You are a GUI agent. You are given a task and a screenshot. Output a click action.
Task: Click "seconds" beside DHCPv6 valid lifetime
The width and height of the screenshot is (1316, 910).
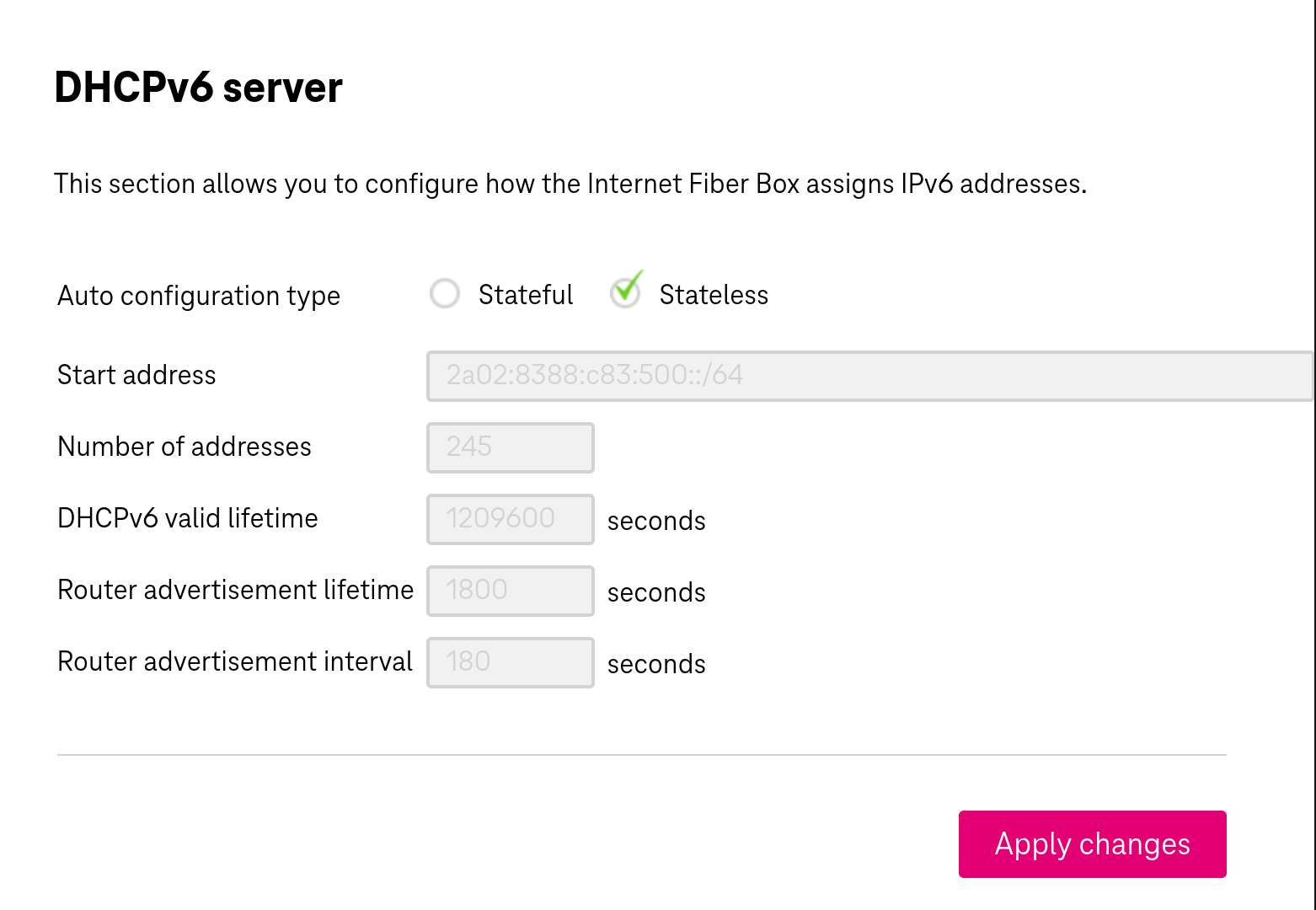point(656,521)
